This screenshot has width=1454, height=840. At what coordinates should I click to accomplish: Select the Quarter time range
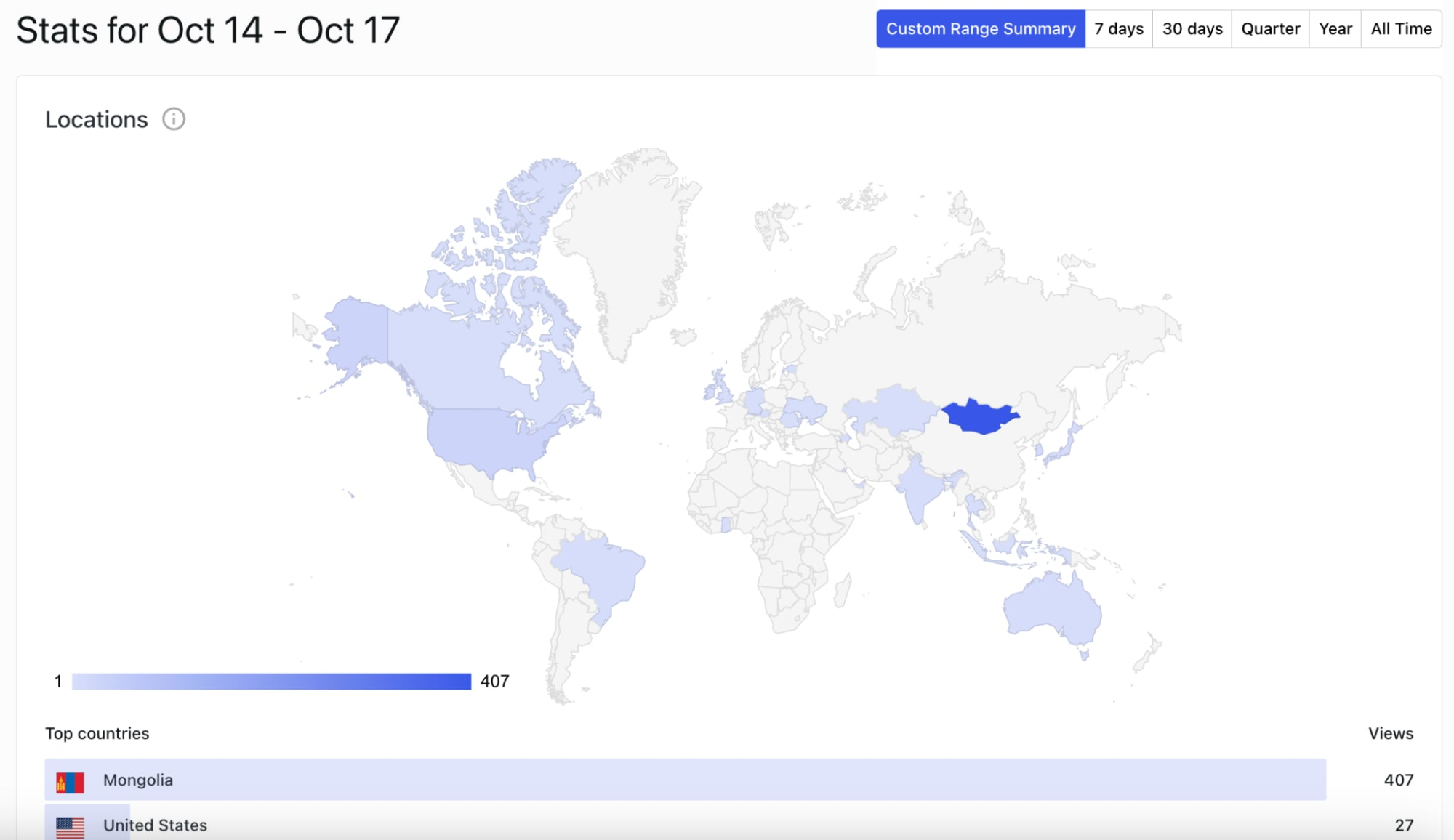click(1270, 29)
